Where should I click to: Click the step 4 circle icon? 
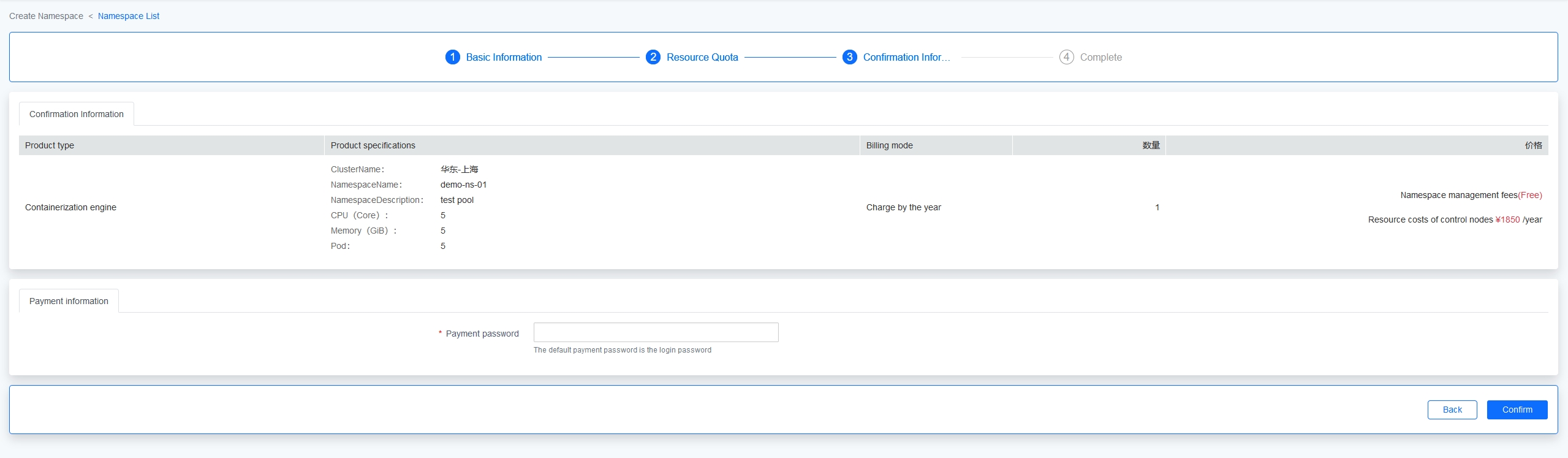[x=1066, y=57]
